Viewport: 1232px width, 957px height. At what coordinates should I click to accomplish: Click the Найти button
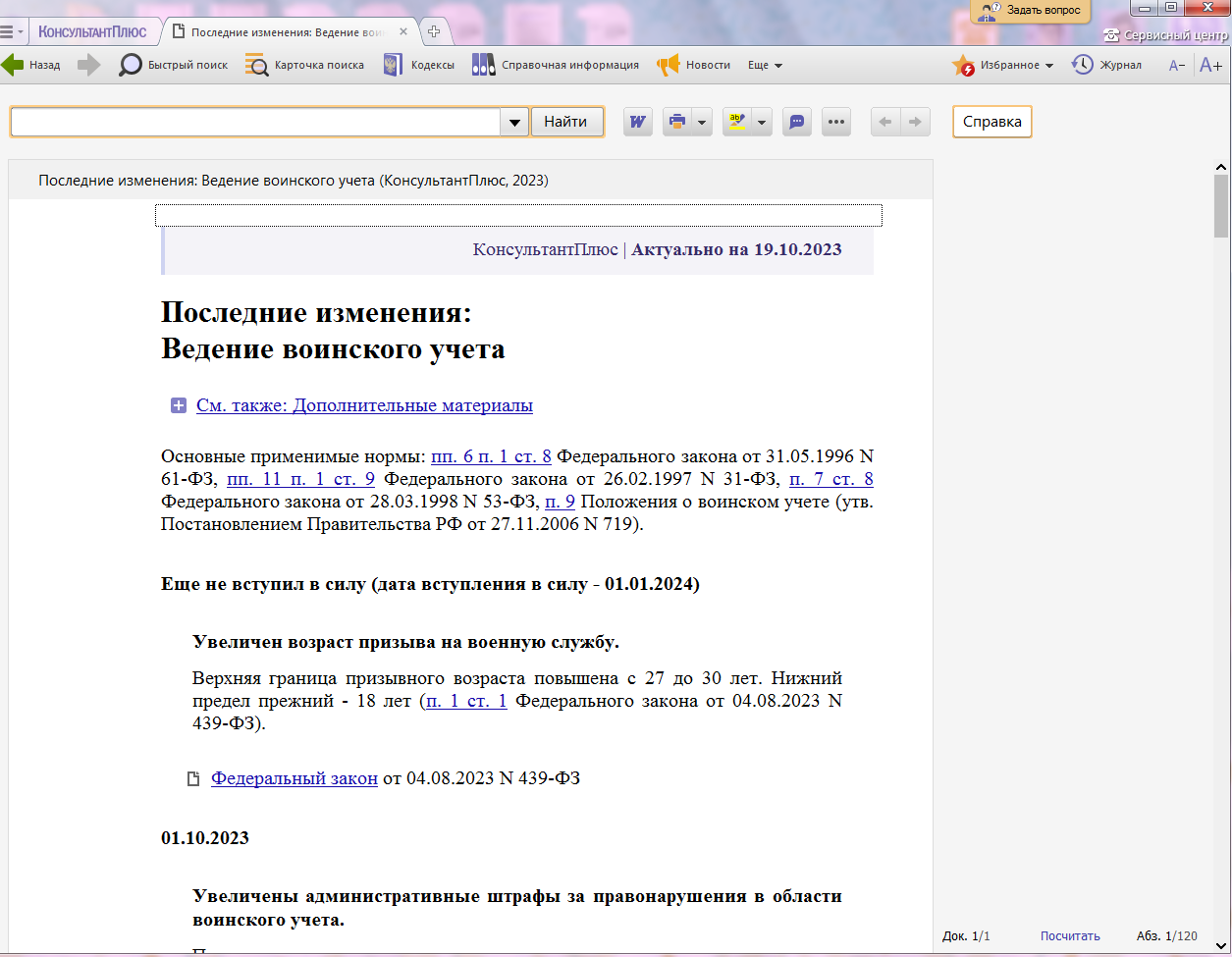coord(566,122)
